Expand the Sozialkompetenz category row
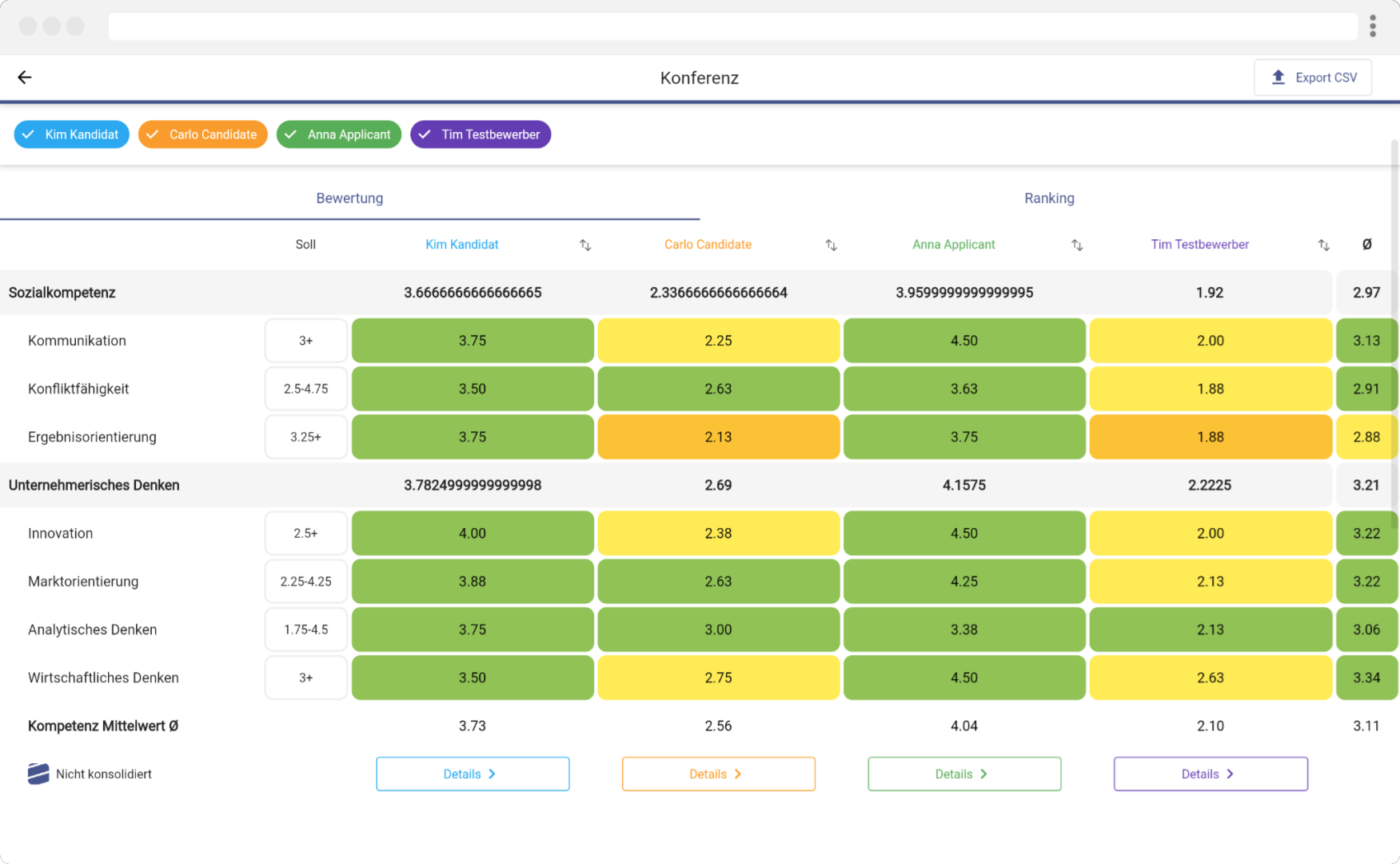This screenshot has height=864, width=1400. tap(62, 293)
